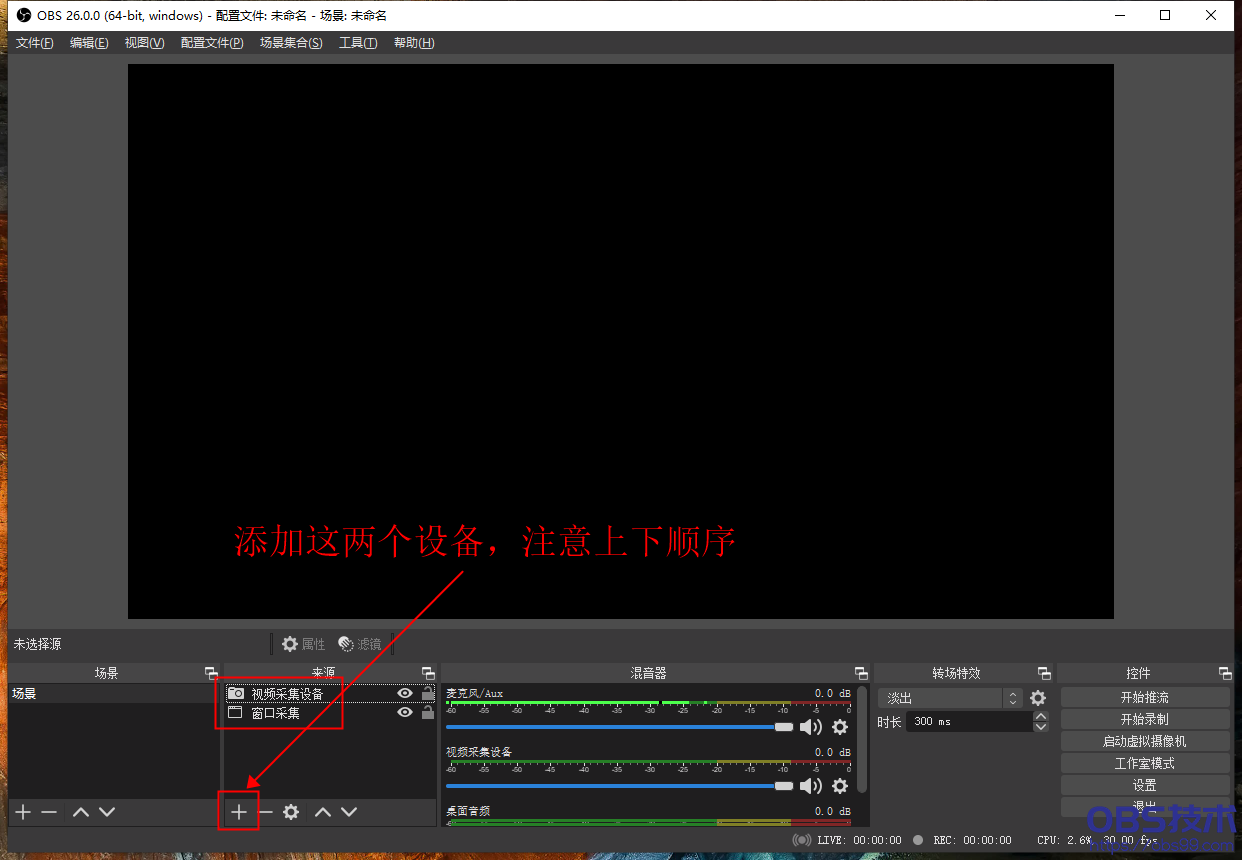Viewport: 1242px width, 860px height.
Task: Select the 场景 scene row
Action: 113,693
